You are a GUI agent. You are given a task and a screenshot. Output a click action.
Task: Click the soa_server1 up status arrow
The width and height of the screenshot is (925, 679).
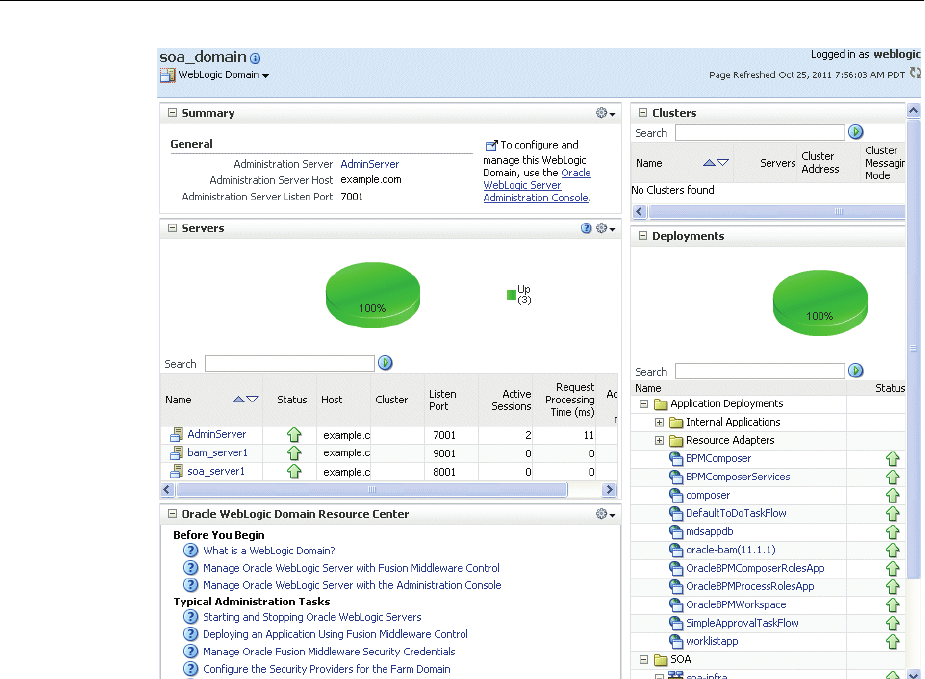tap(294, 471)
